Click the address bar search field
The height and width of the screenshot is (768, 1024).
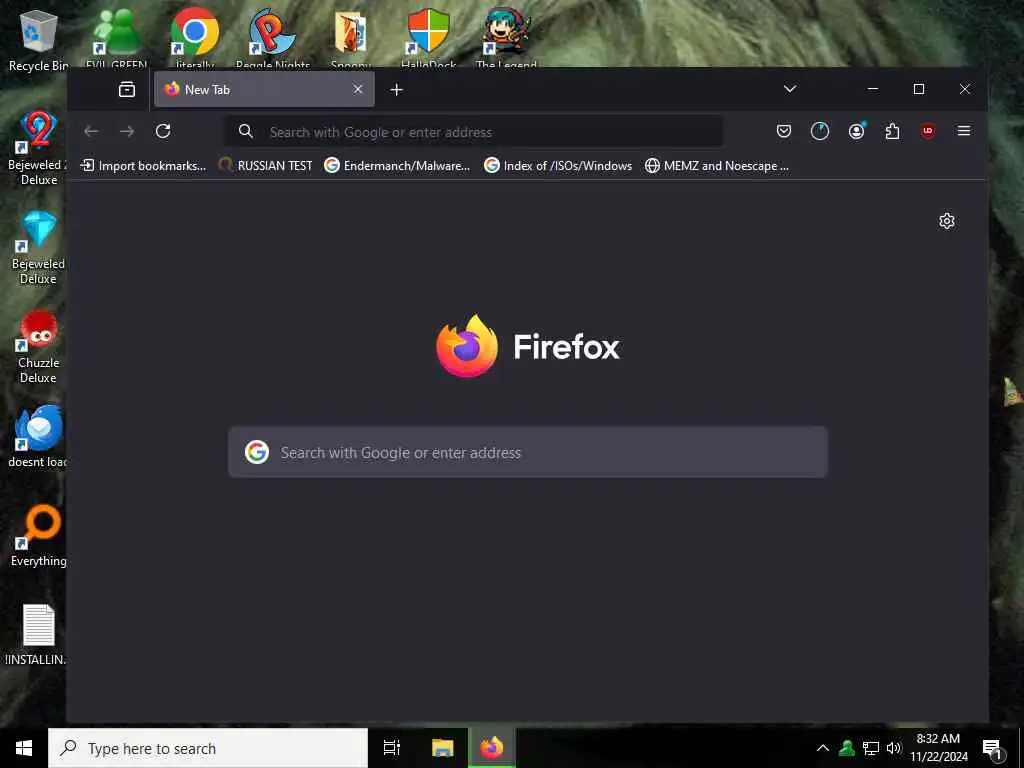tap(474, 132)
